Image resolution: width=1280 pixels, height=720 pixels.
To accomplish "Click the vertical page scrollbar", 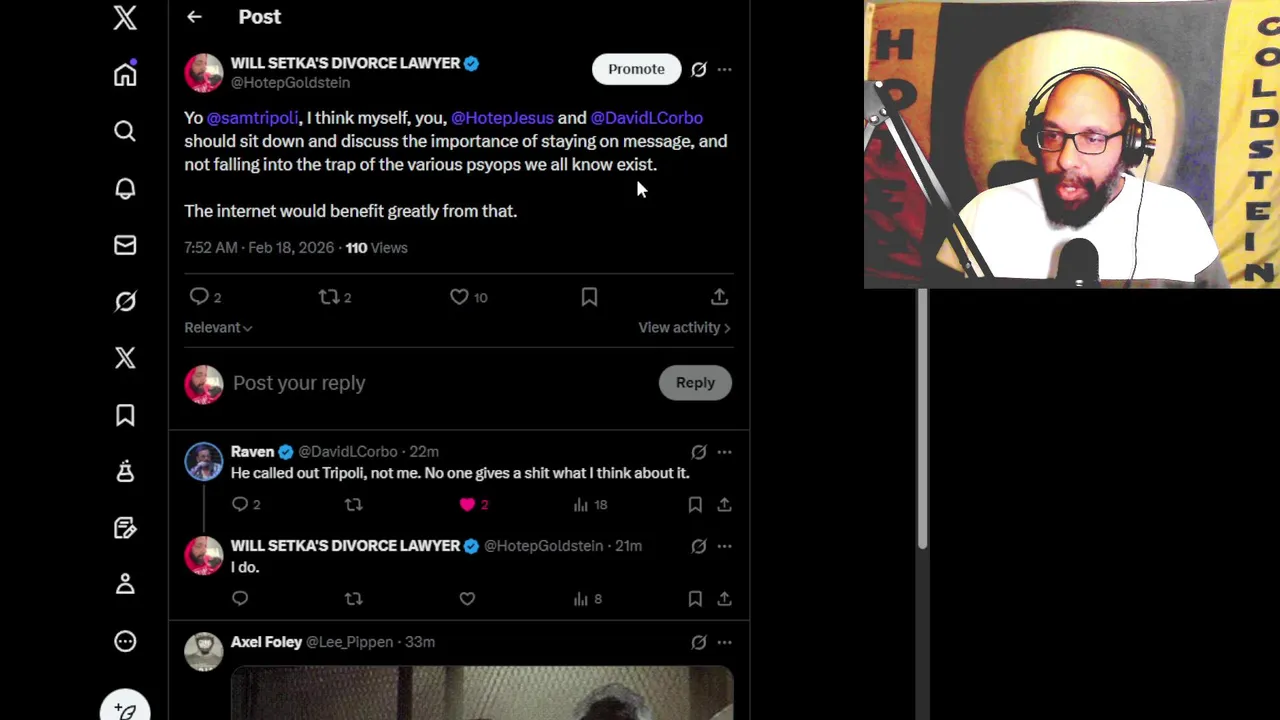I will pyautogui.click(x=922, y=418).
